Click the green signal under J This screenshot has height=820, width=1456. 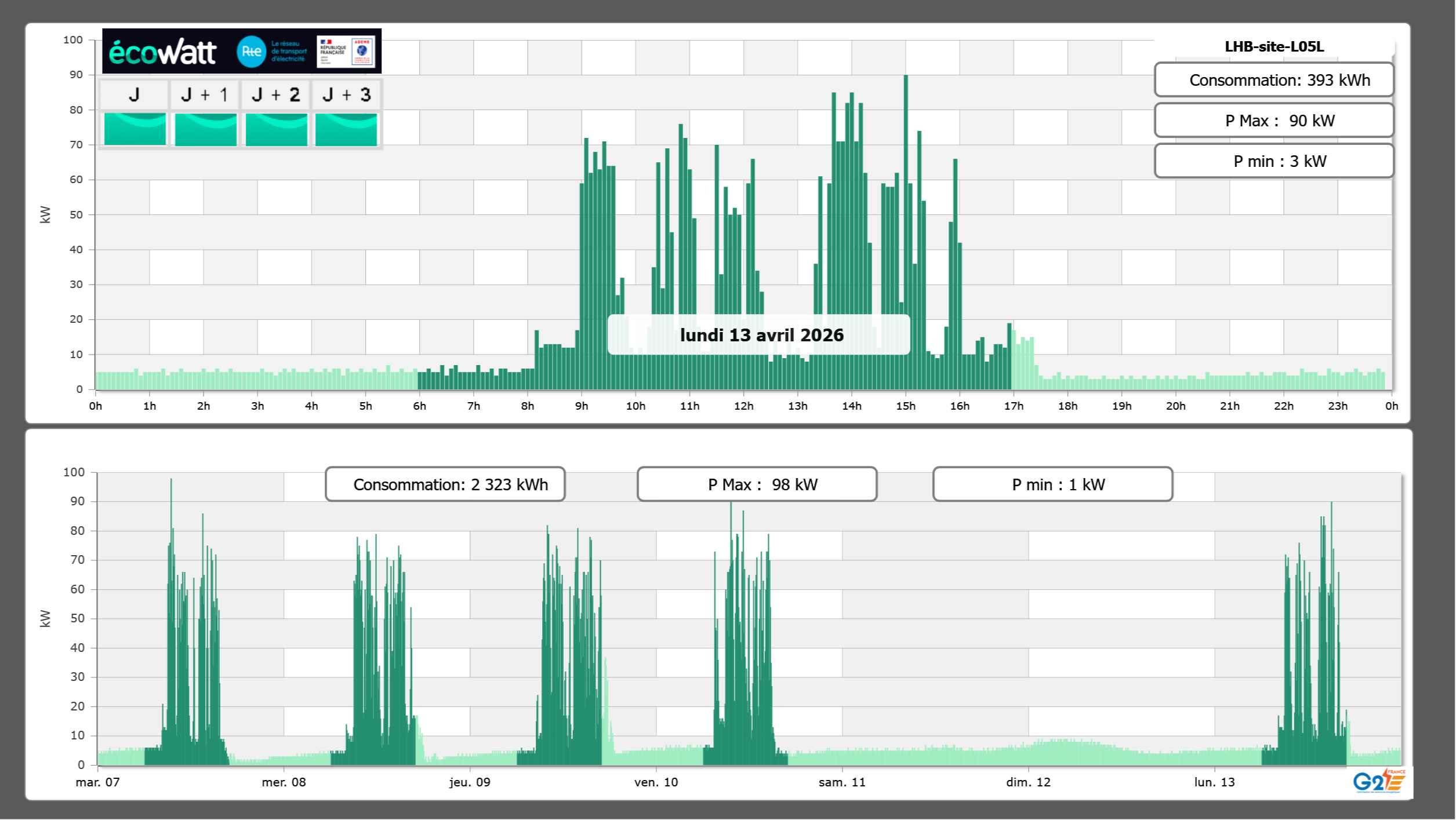[x=135, y=129]
